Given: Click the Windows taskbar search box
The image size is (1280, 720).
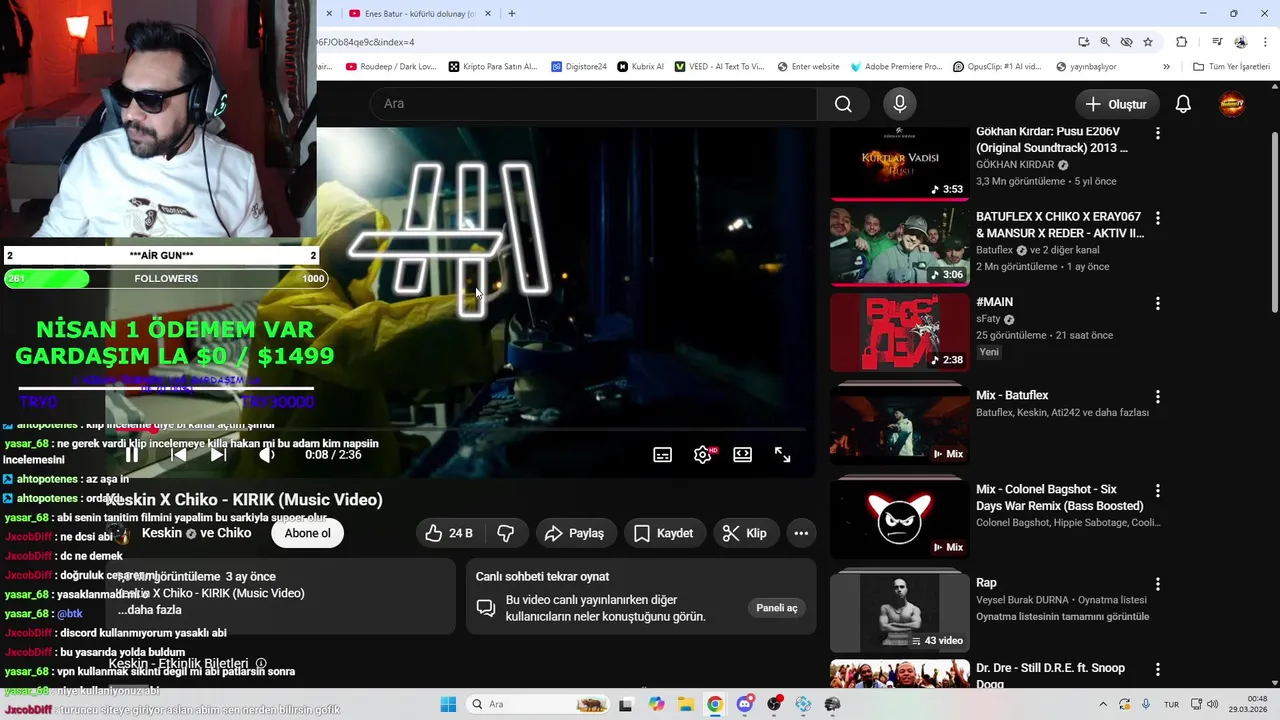Looking at the screenshot, I should 538,704.
